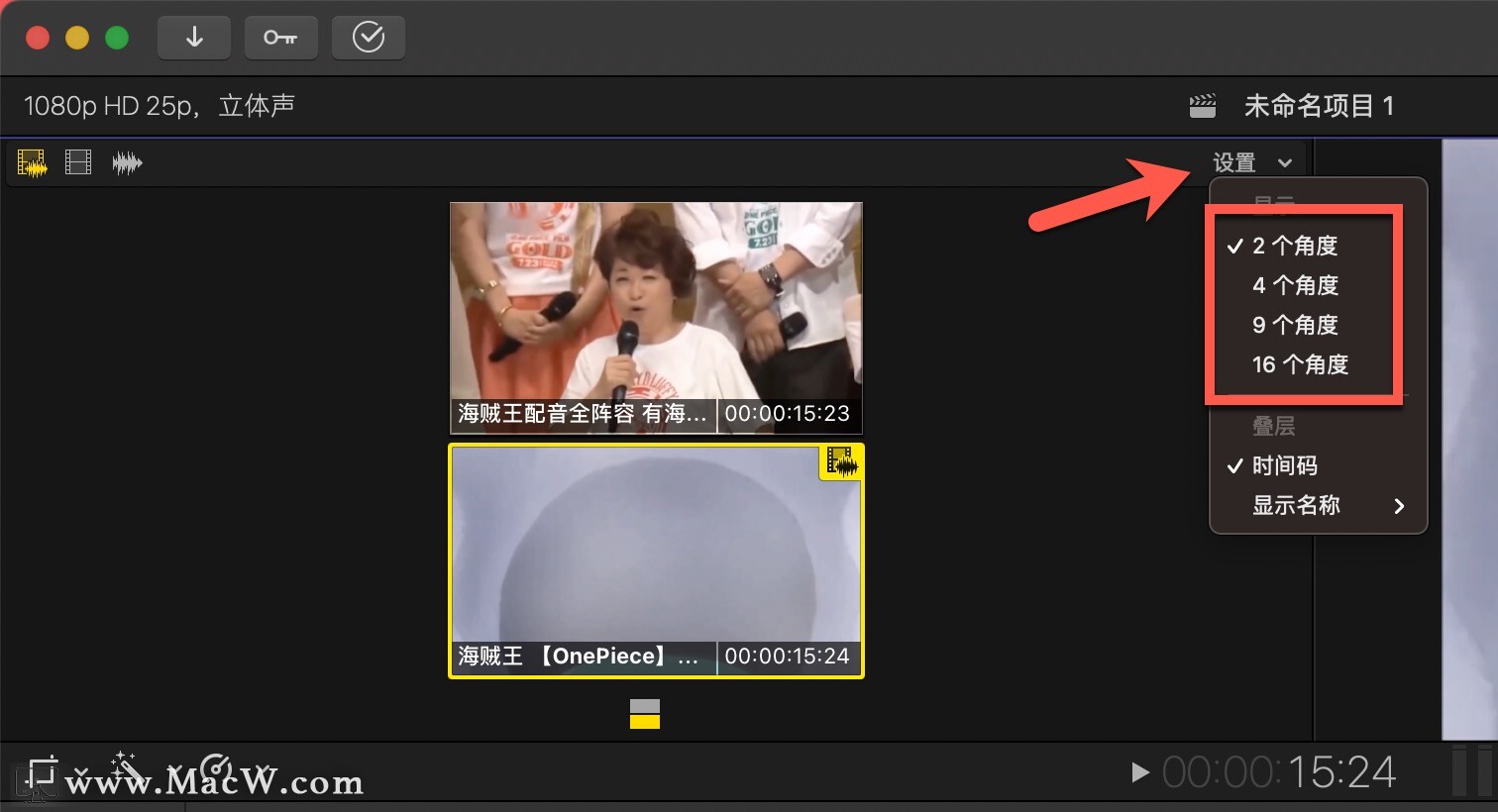Click the 00:00:15:23 timecode overlay
The image size is (1498, 812).
(788, 414)
